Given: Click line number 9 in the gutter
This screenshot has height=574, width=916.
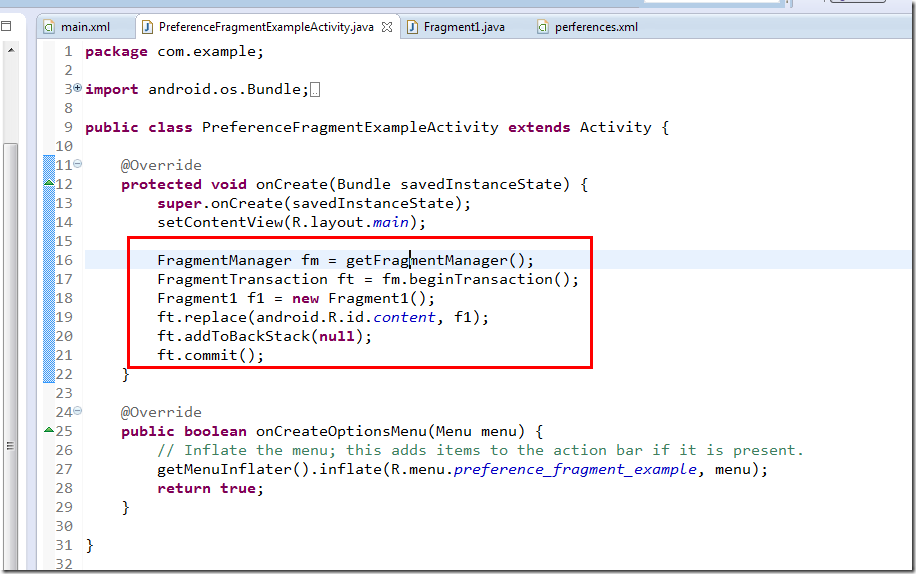Looking at the screenshot, I should tap(68, 127).
